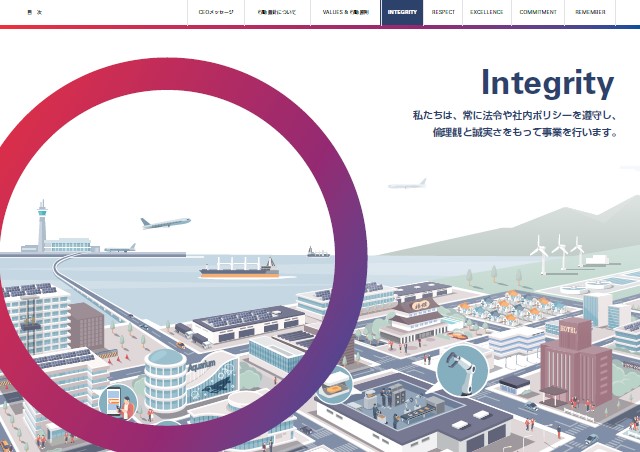Image resolution: width=640 pixels, height=452 pixels.
Task: Click the active INTEGRITY tab
Action: pyautogui.click(x=402, y=13)
